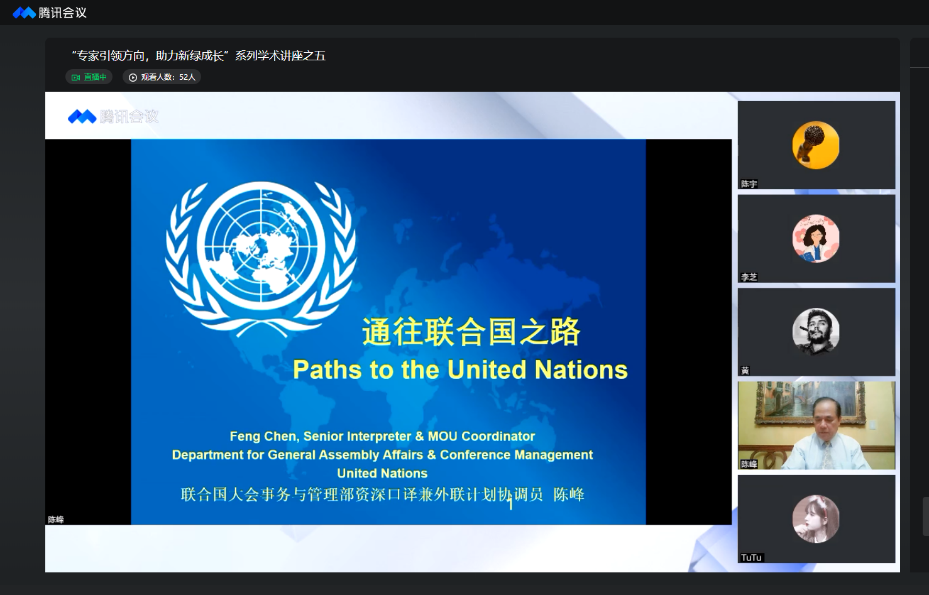This screenshot has height=595, width=929.
Task: Open the black-and-white avatar of participant 黄
Action: pos(816,331)
